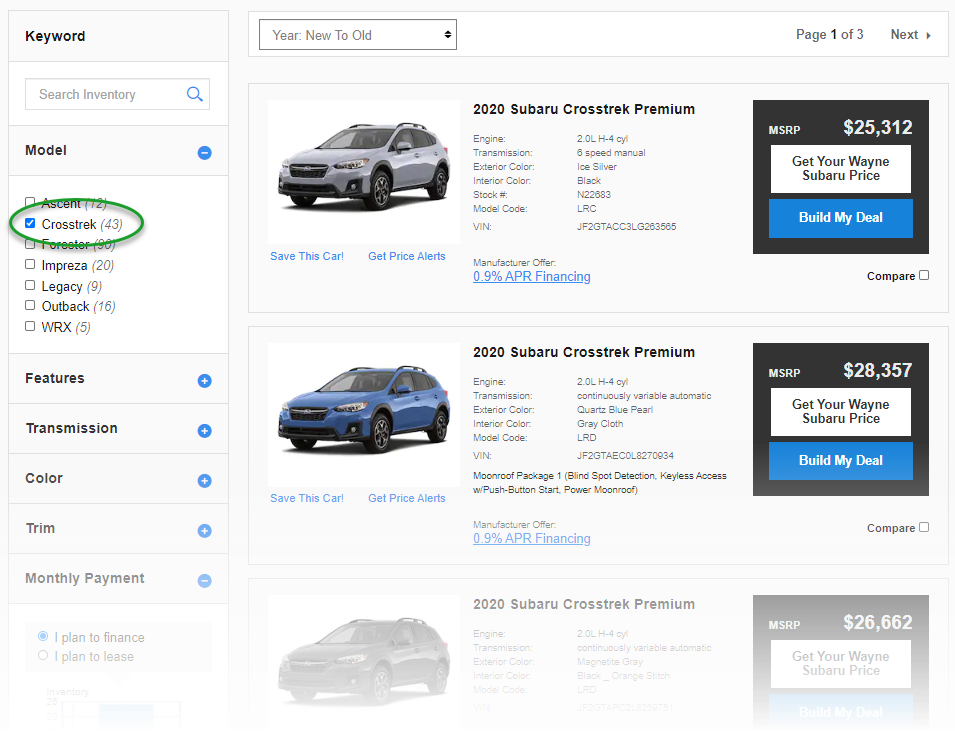The image size is (955, 732).
Task: Click Get Your Wayne Subaru Price for $28,357 car
Action: pos(840,412)
